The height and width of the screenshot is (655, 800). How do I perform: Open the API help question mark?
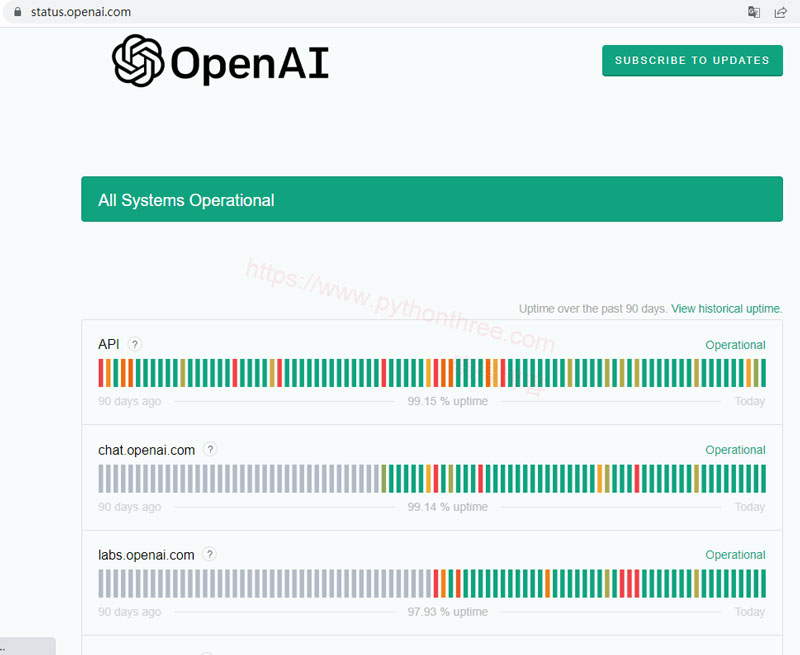point(135,344)
